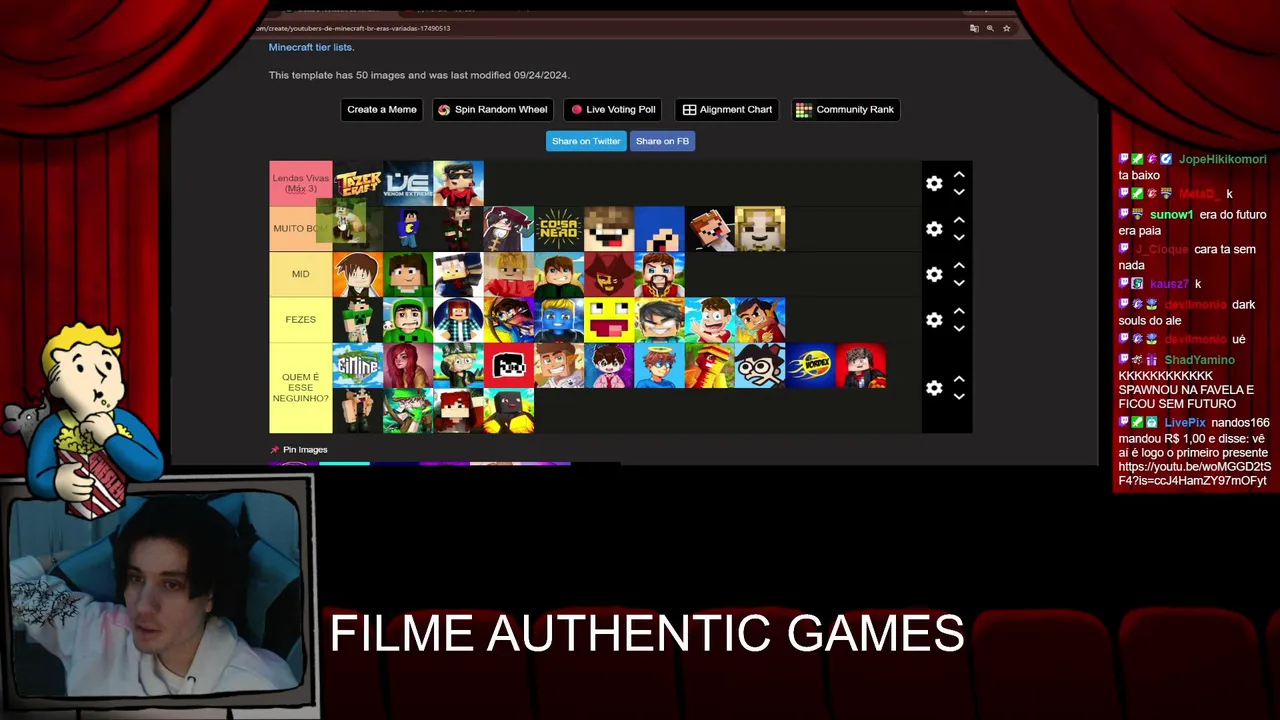Pick the Venom Extreme logo thumbnail
The width and height of the screenshot is (1280, 720).
[x=408, y=184]
